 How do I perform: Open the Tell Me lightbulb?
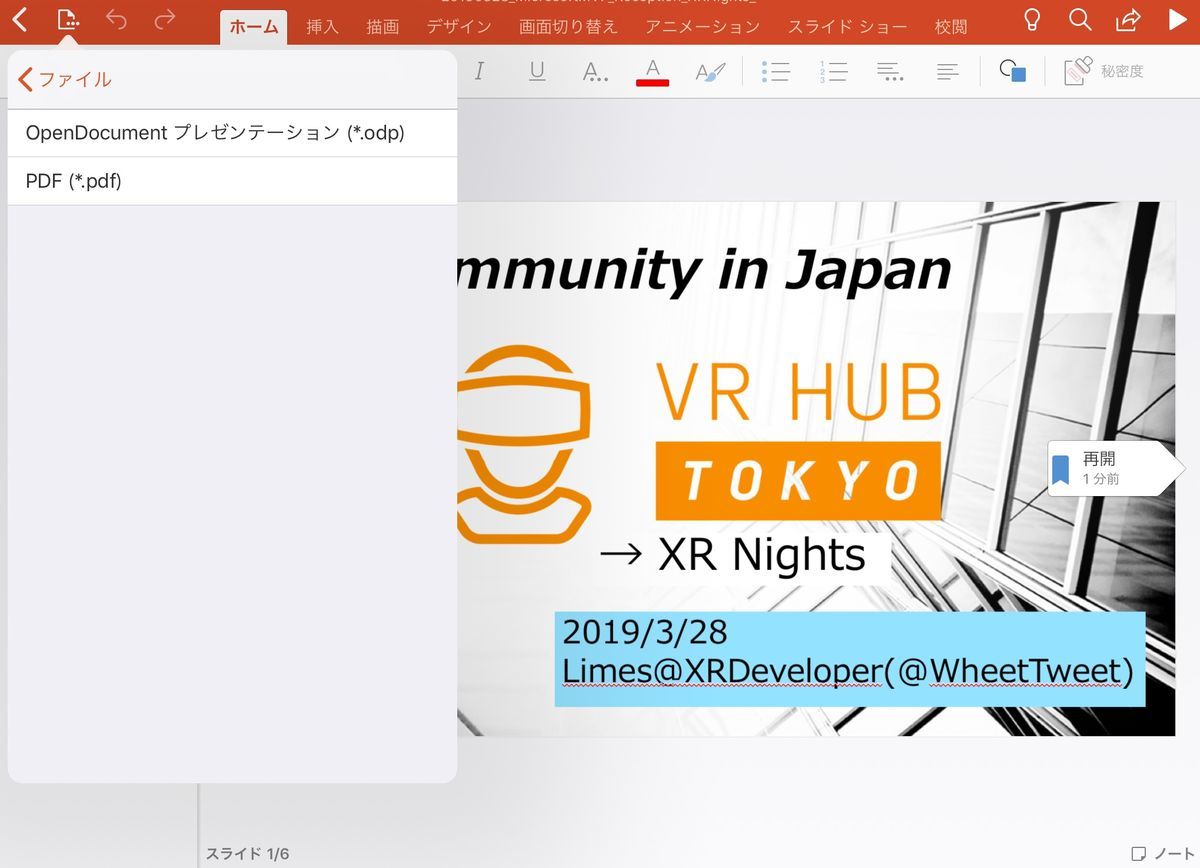click(x=1032, y=19)
